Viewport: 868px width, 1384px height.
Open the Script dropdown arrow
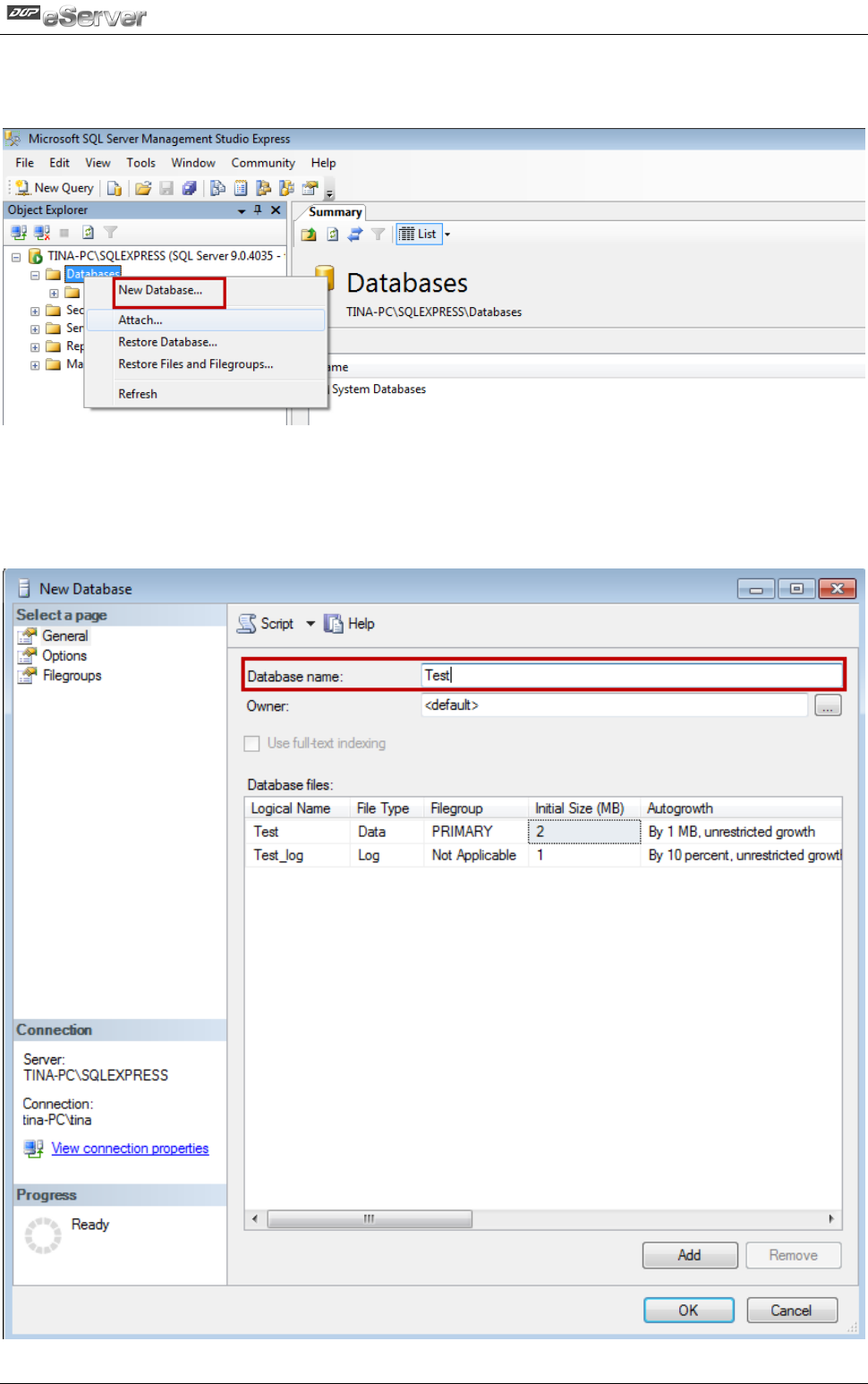point(311,624)
